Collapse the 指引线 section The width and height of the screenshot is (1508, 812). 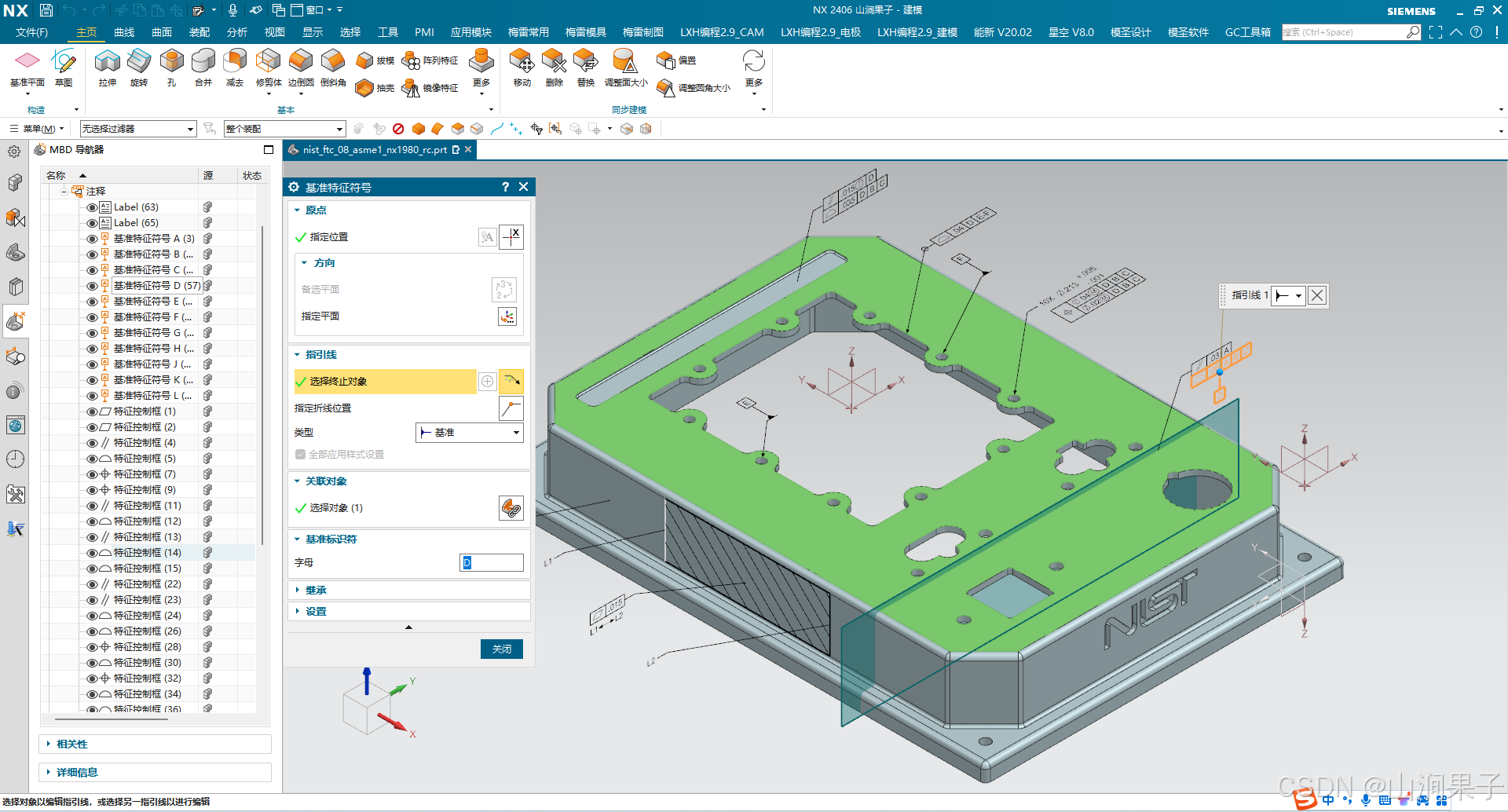coord(298,355)
